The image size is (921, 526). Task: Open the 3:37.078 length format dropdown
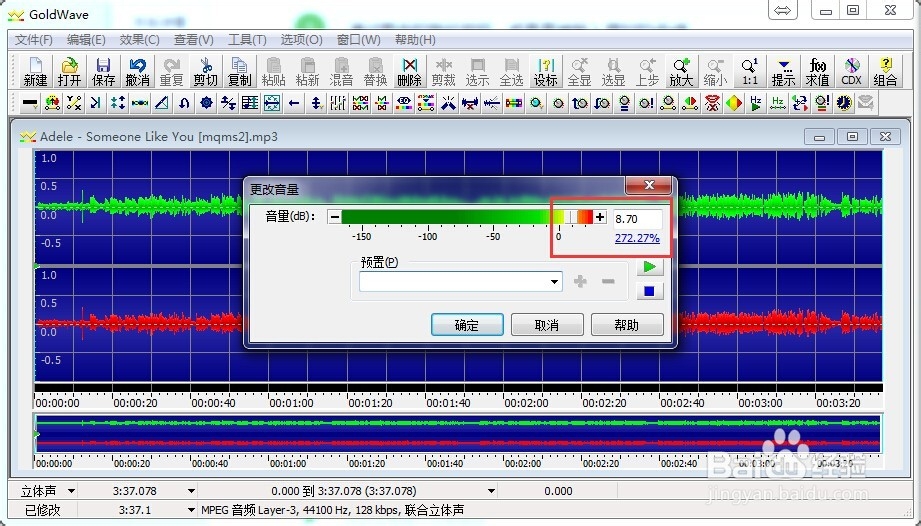click(x=191, y=491)
